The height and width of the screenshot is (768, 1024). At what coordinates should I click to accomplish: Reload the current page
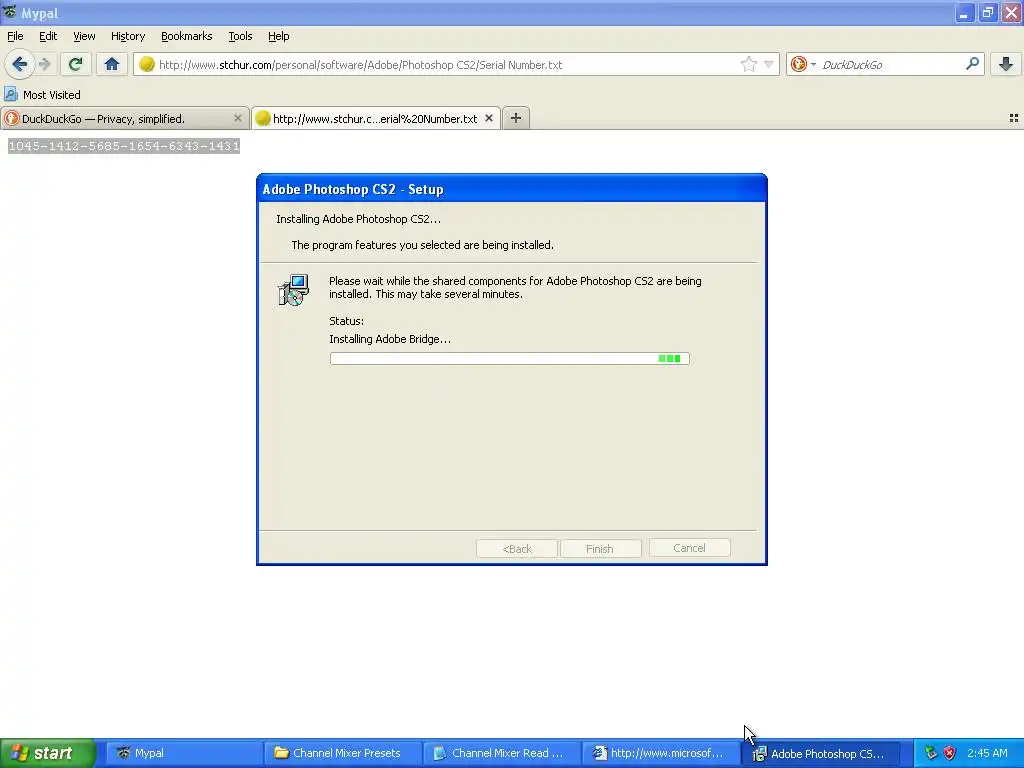point(75,64)
